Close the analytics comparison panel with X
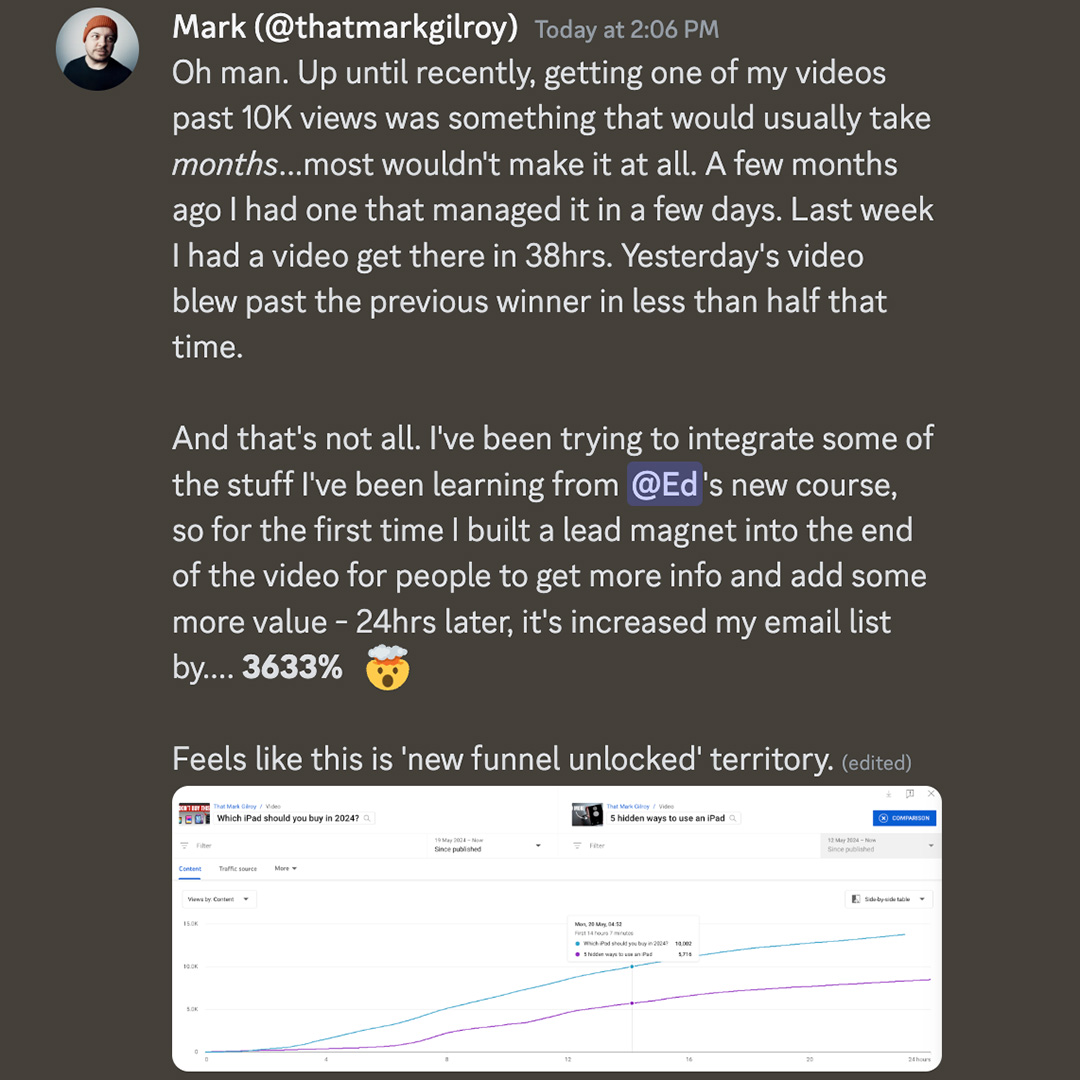The height and width of the screenshot is (1080, 1080). 931,793
